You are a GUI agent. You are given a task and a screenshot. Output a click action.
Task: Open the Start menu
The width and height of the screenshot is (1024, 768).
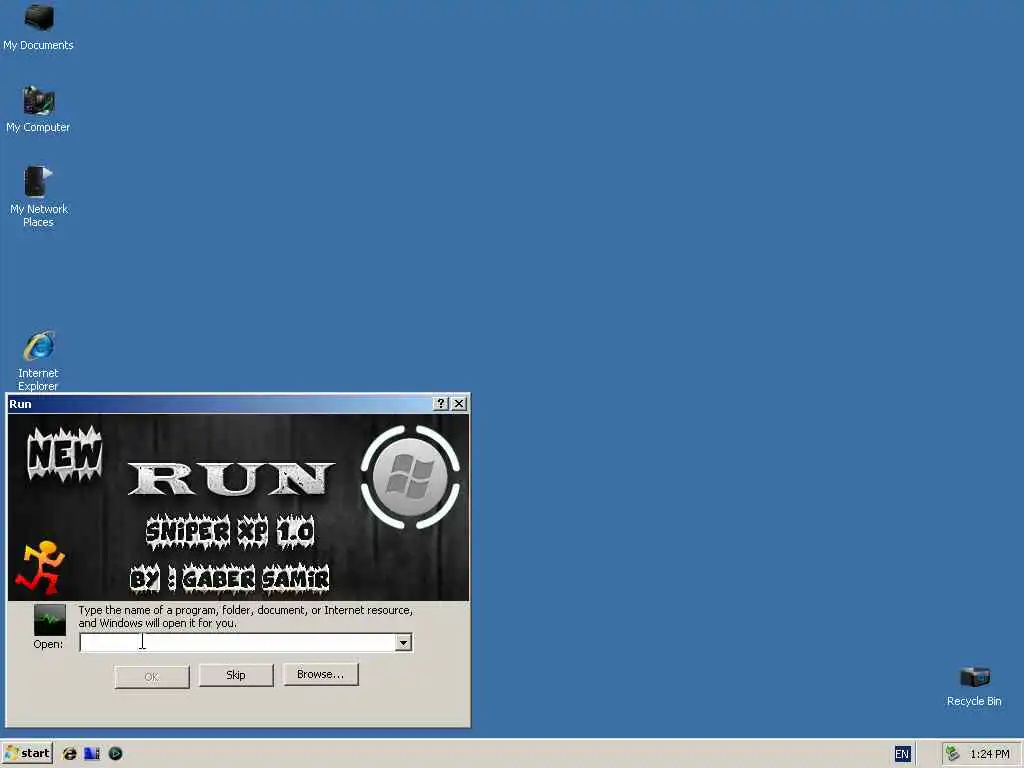(27, 754)
